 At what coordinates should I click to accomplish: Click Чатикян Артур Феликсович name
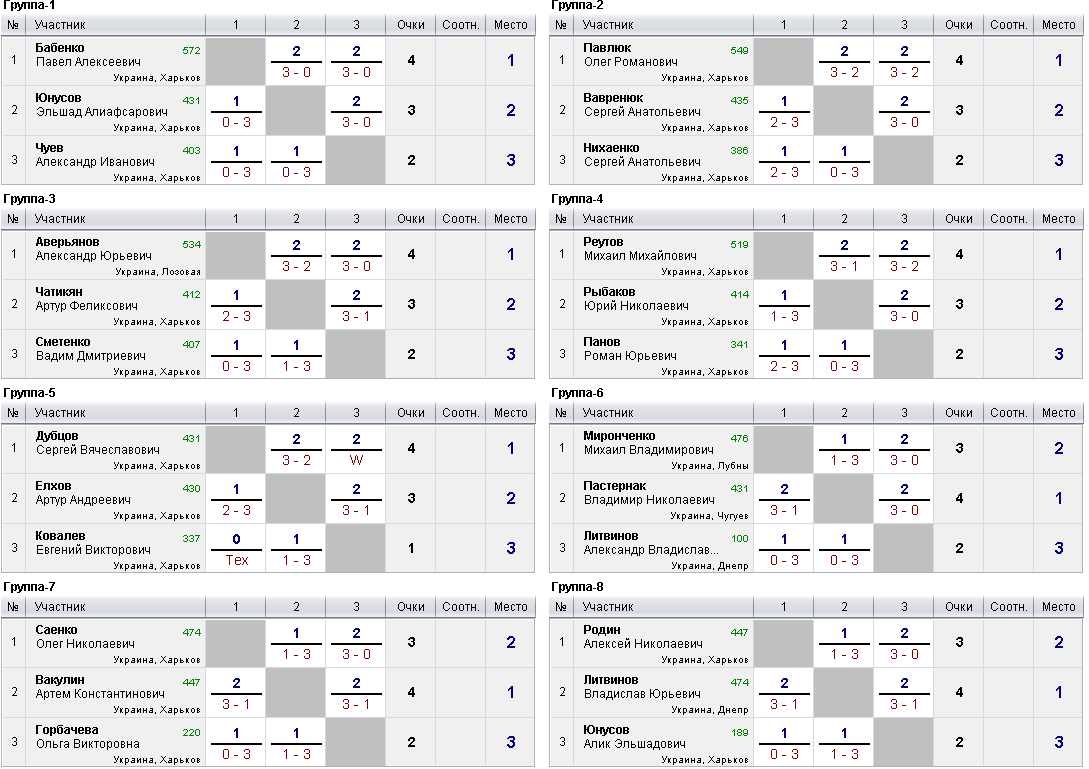coord(87,299)
